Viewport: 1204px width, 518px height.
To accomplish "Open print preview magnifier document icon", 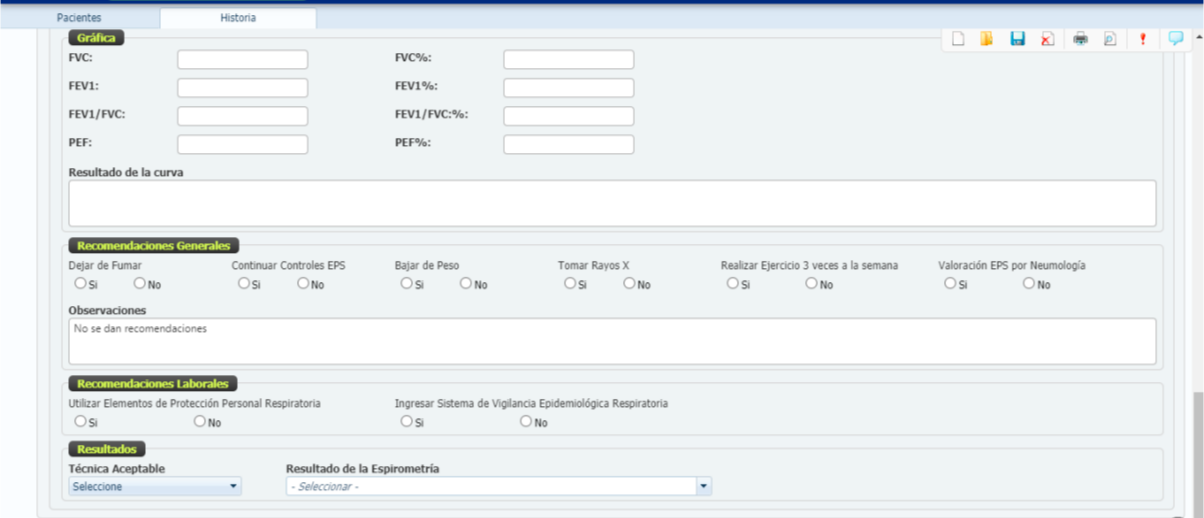I will pyautogui.click(x=1109, y=39).
